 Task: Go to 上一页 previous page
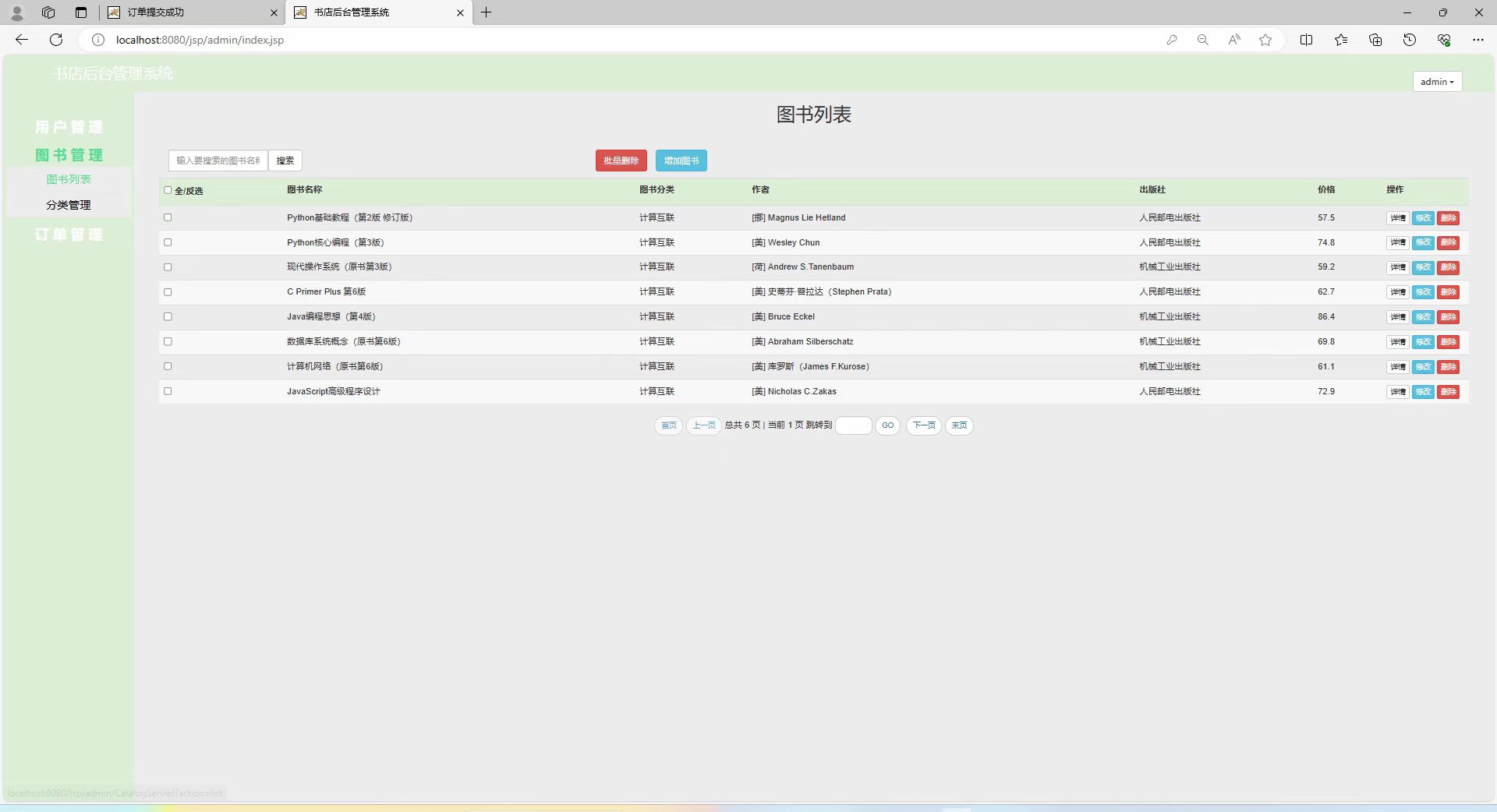pyautogui.click(x=704, y=425)
